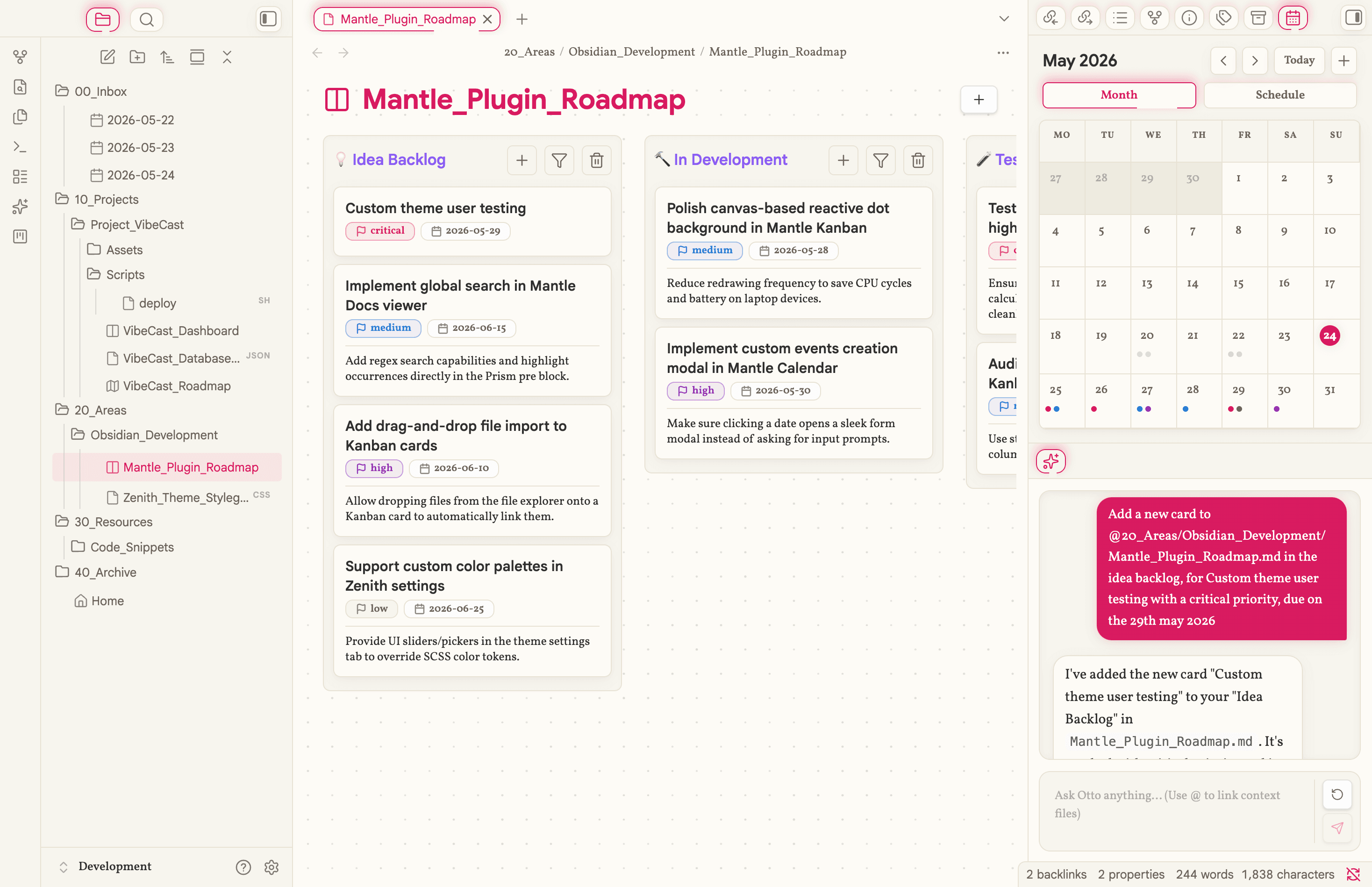The width and height of the screenshot is (1372, 887).
Task: Click 2 properties in status bar
Action: [1131, 874]
